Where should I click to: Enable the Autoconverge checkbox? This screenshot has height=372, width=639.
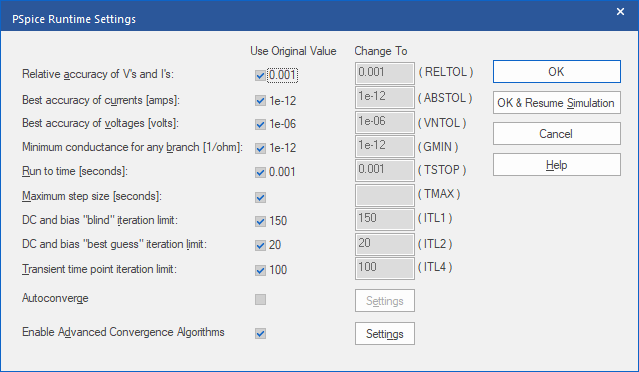[x=260, y=299]
